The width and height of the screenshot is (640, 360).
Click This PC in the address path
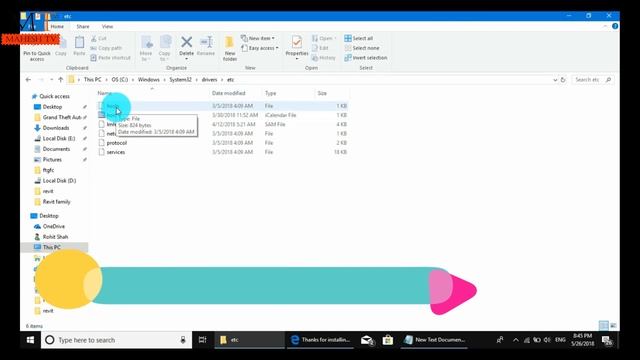click(92, 80)
